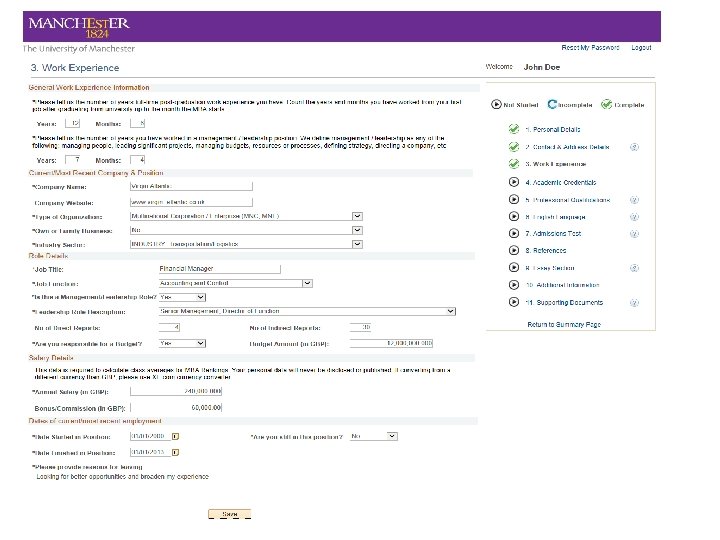Image resolution: width=720 pixels, height=540 pixels.
Task: Click the play-circle icon beside Supporting Documents
Action: click(514, 302)
